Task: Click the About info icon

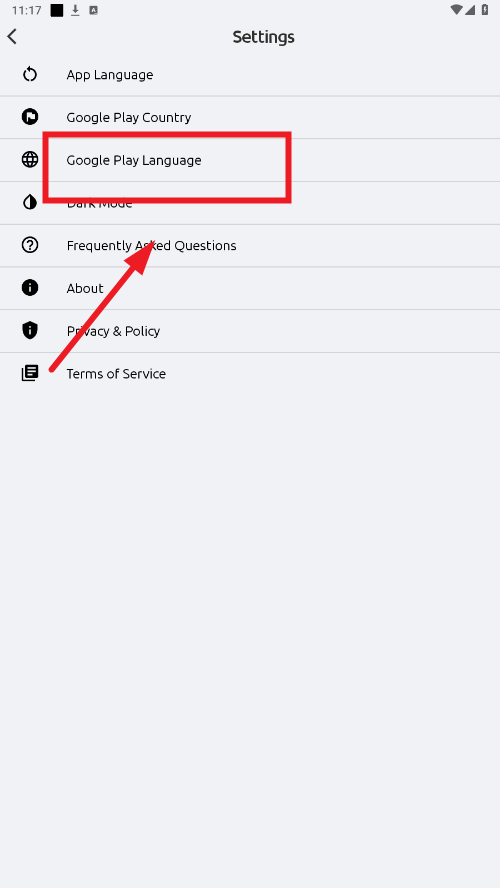Action: 30,288
